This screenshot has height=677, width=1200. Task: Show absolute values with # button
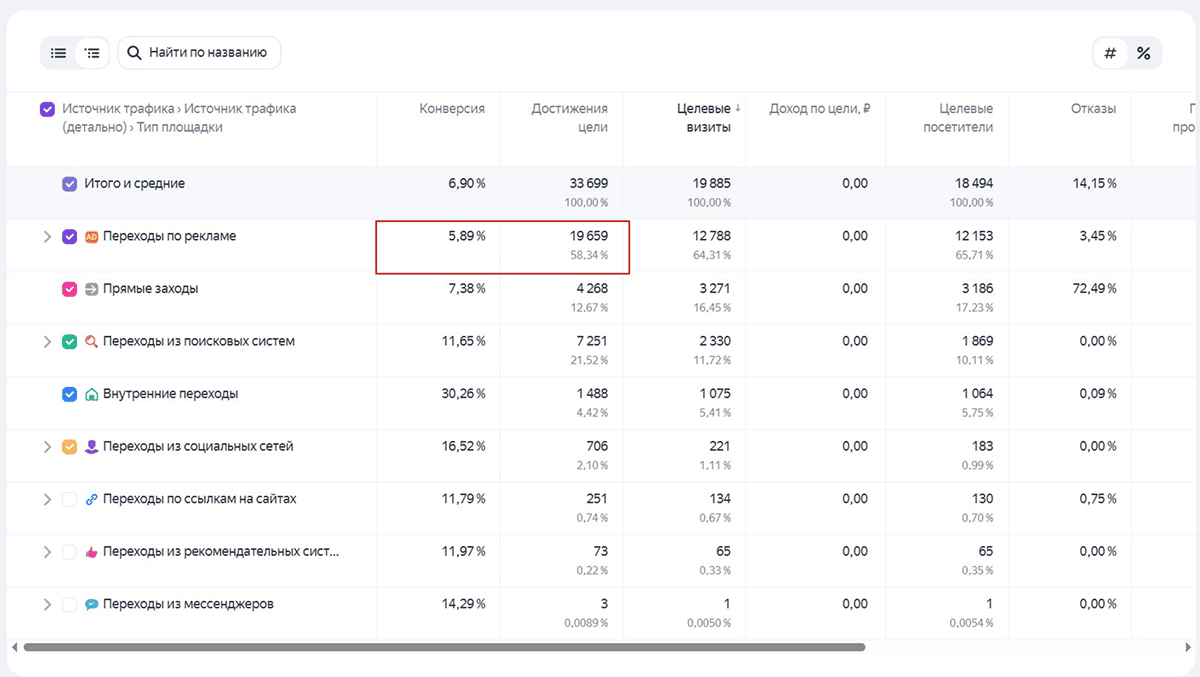pyautogui.click(x=1110, y=53)
